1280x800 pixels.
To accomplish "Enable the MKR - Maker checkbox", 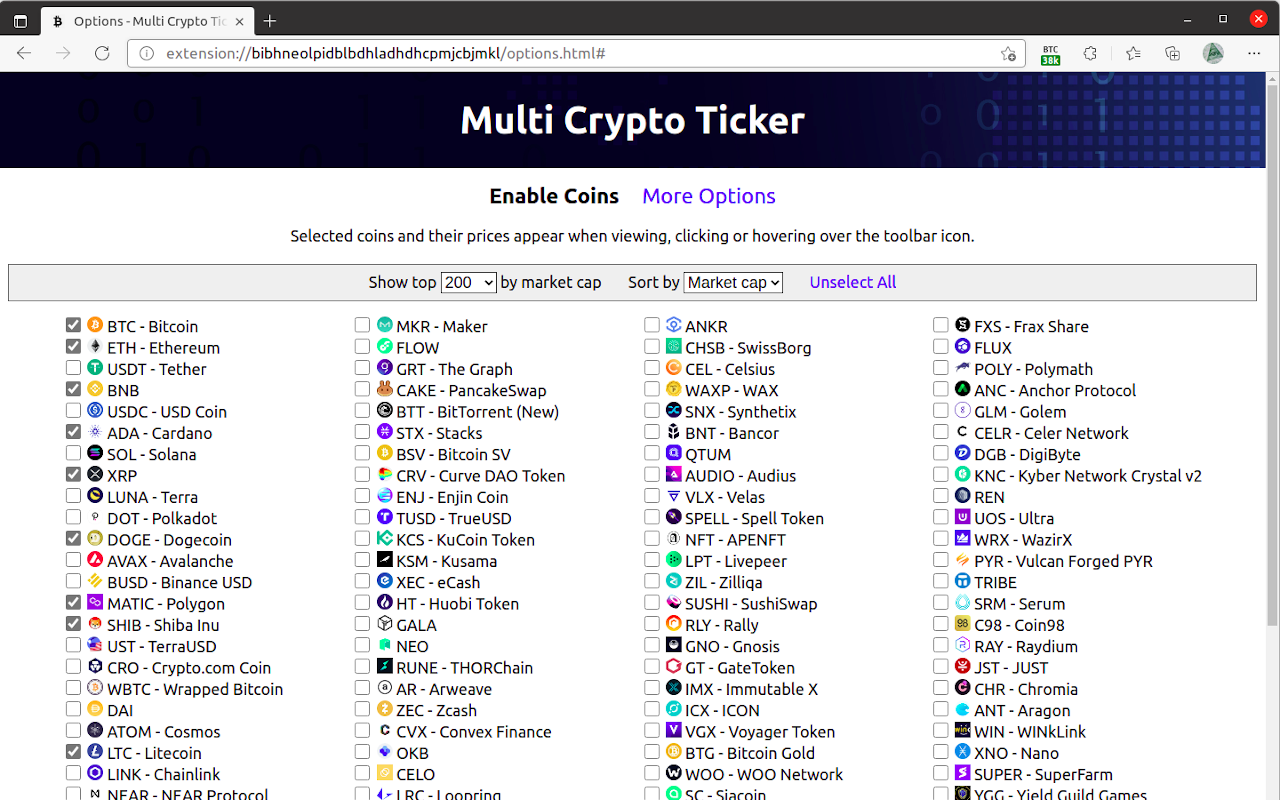I will pos(362,326).
